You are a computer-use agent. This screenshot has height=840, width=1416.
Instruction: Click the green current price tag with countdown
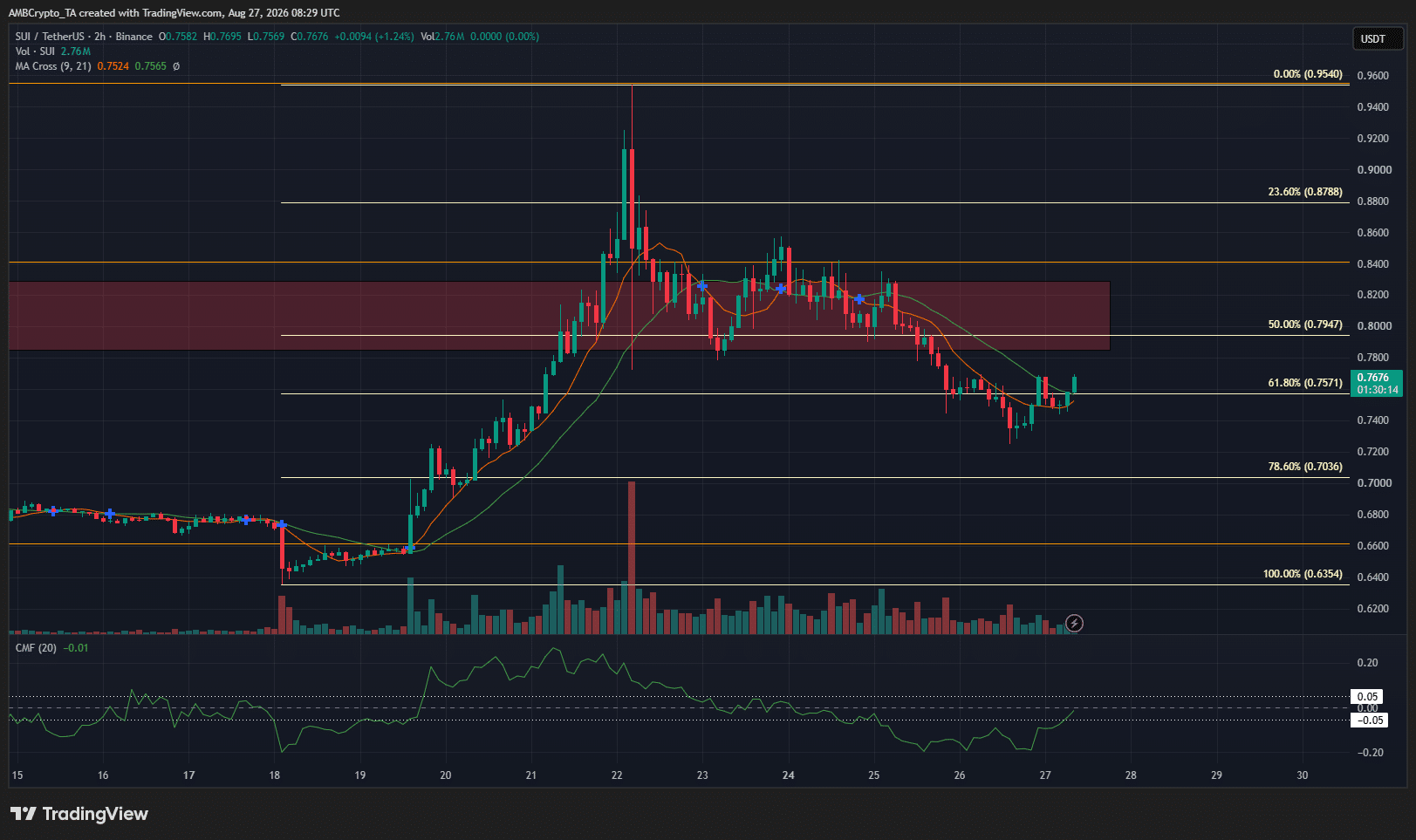1377,384
